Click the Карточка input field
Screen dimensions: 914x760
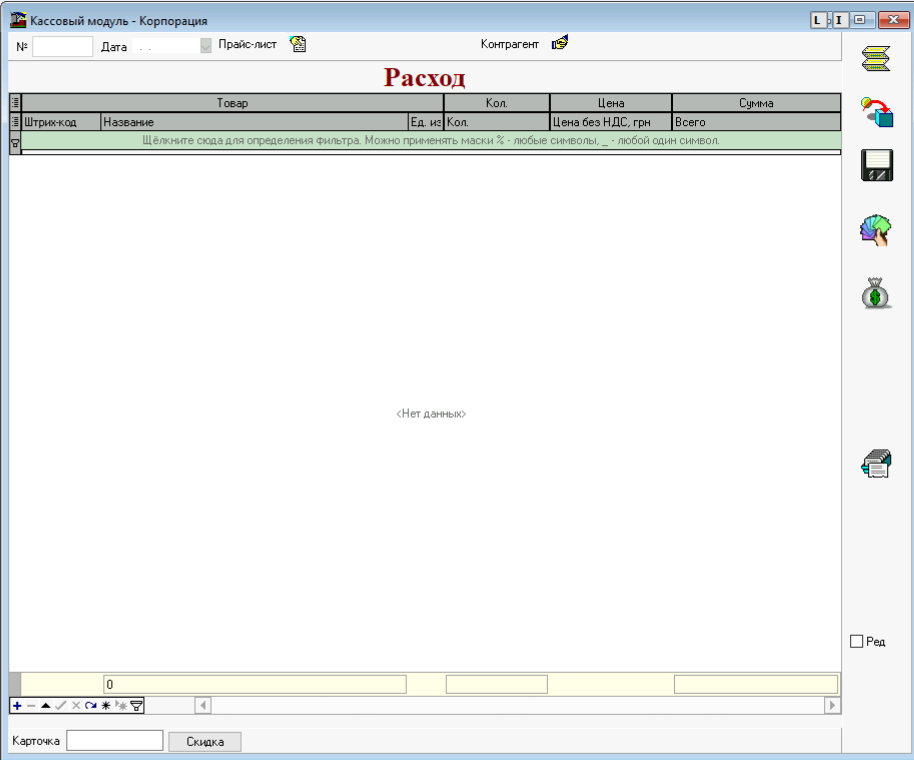click(114, 741)
